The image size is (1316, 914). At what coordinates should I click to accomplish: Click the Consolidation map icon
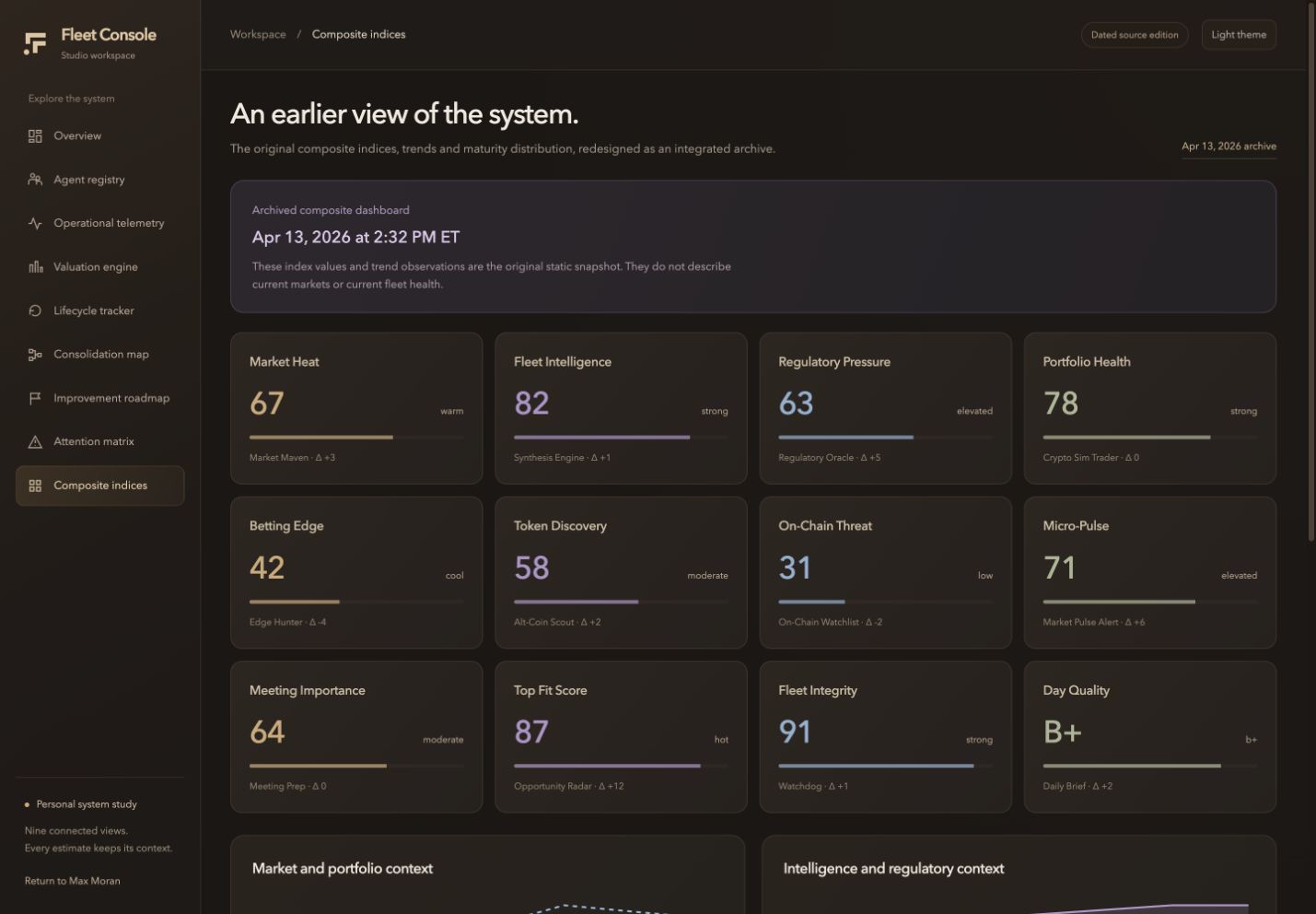(x=35, y=355)
